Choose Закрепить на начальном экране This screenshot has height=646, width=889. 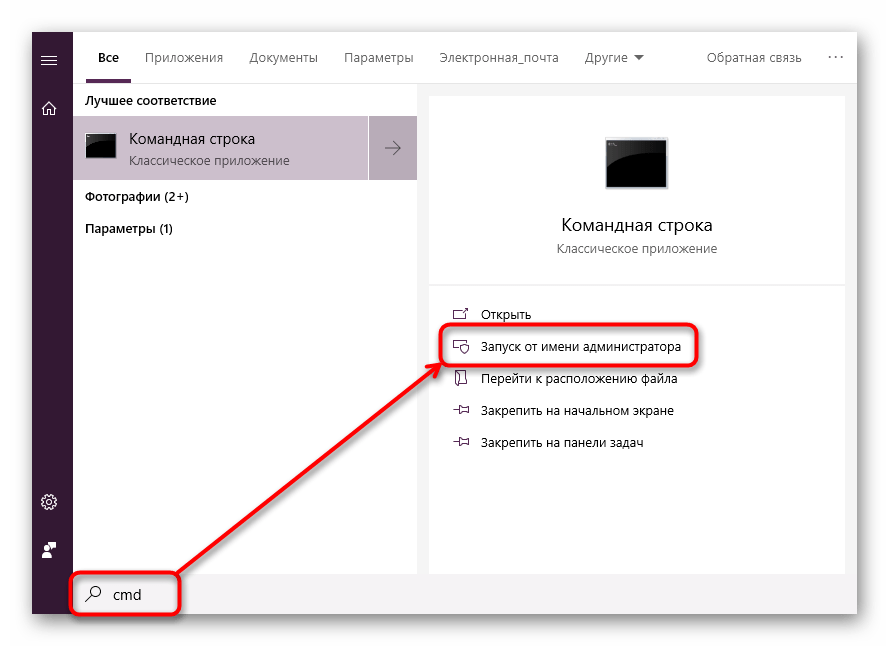[577, 410]
